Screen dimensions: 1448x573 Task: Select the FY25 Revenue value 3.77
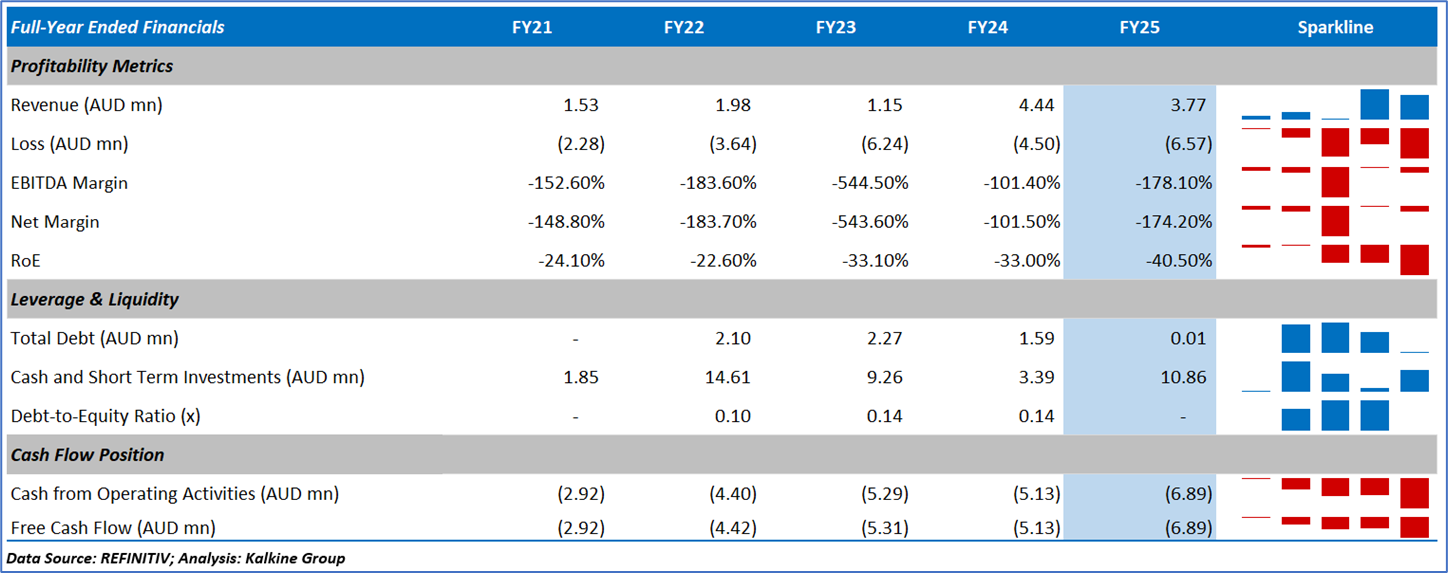coord(1189,105)
